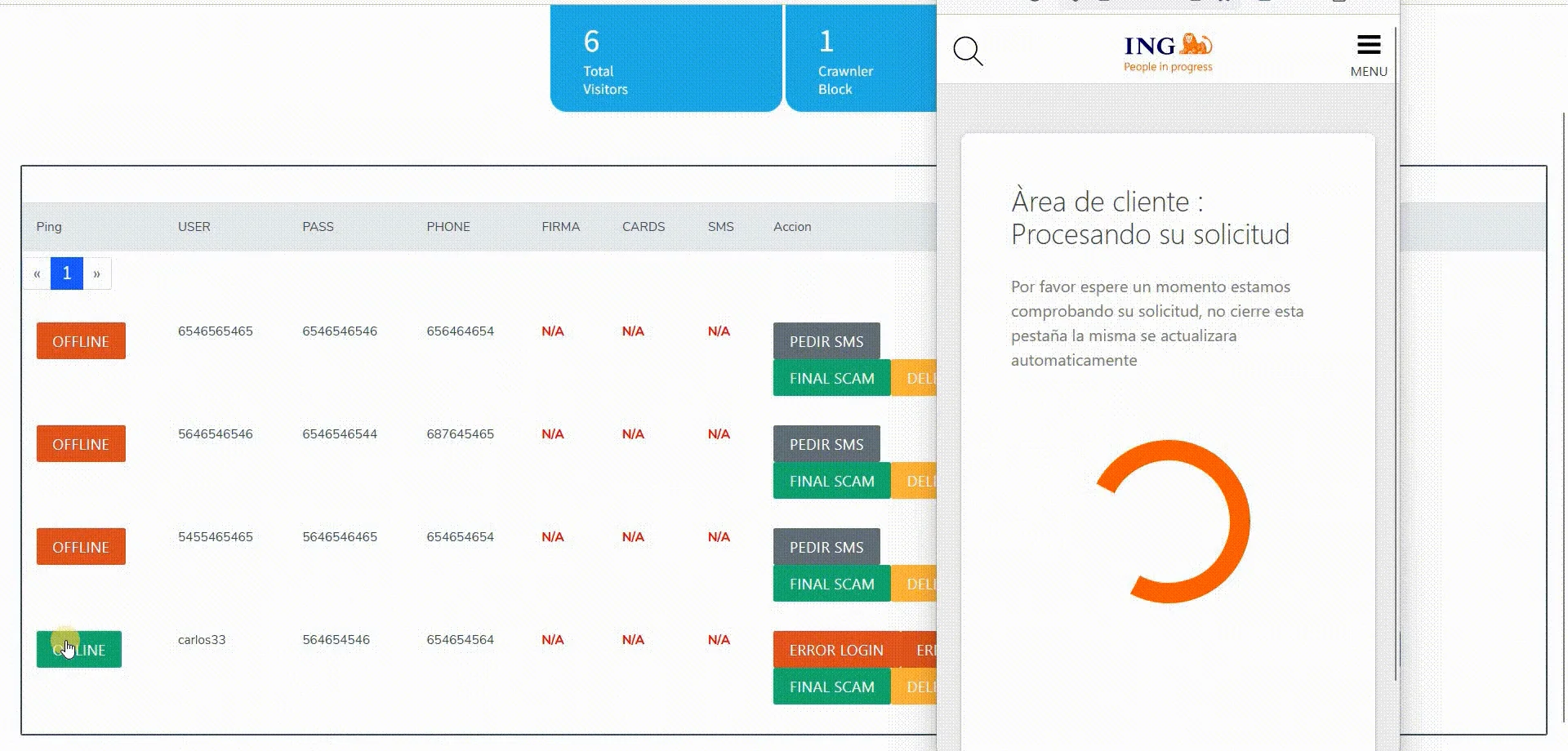Trigger FINAL SCAM for user 5455465465

(831, 584)
